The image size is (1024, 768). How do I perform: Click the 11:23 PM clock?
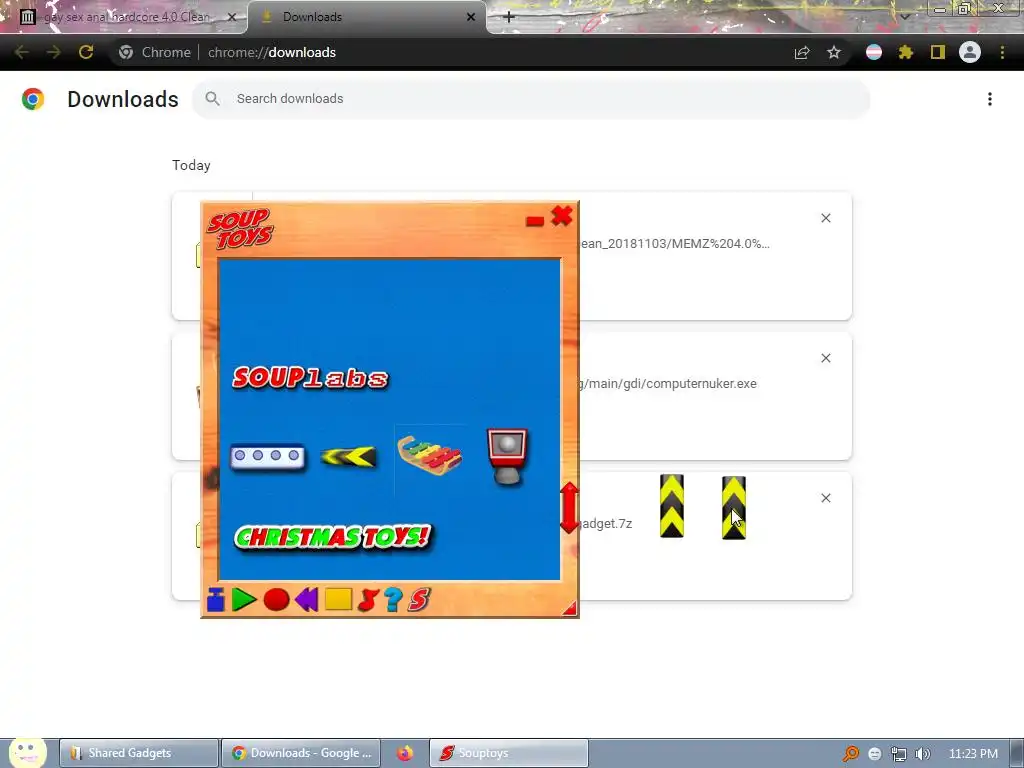click(973, 754)
